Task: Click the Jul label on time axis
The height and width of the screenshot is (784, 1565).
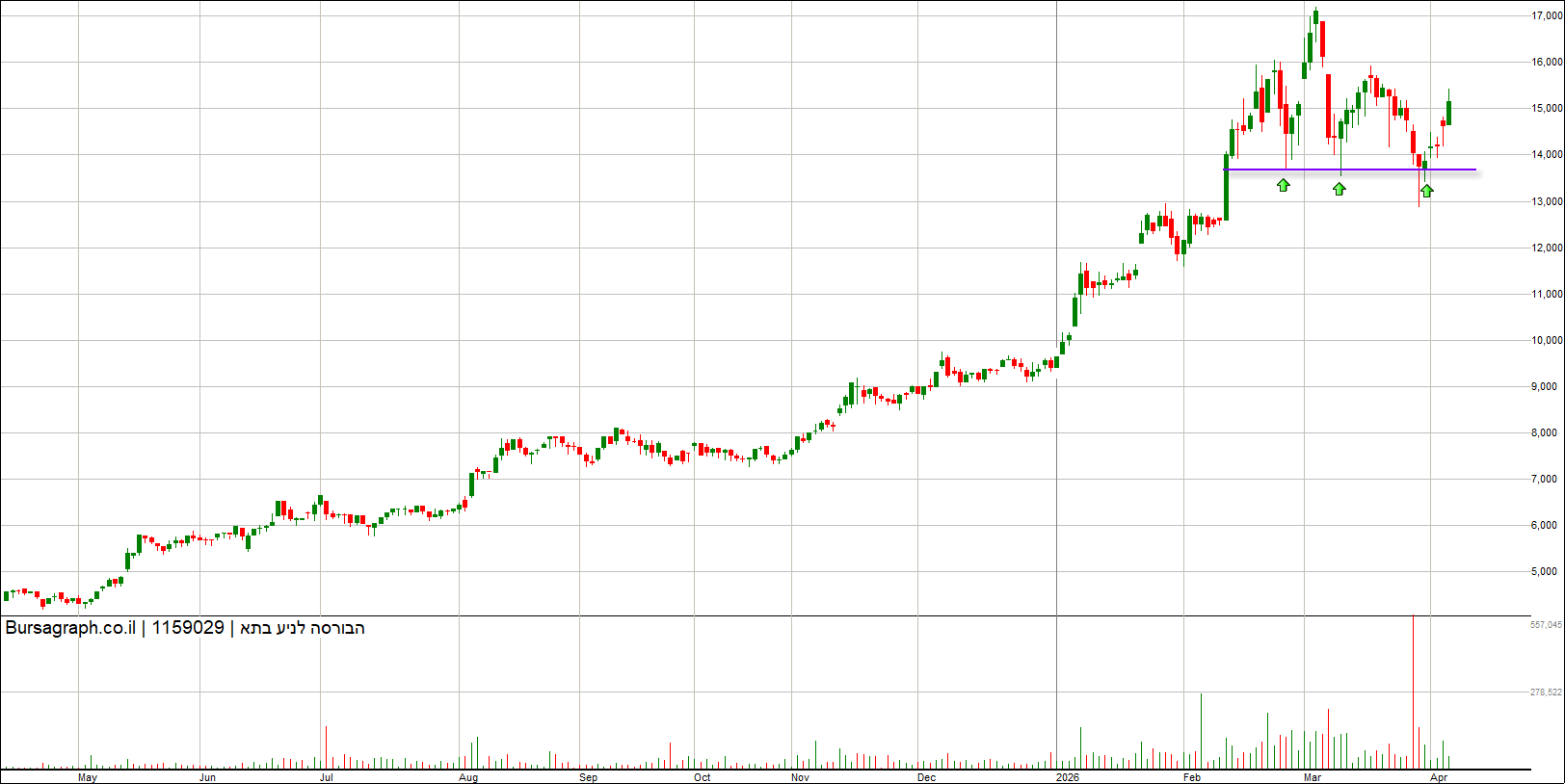Action: pos(327,777)
